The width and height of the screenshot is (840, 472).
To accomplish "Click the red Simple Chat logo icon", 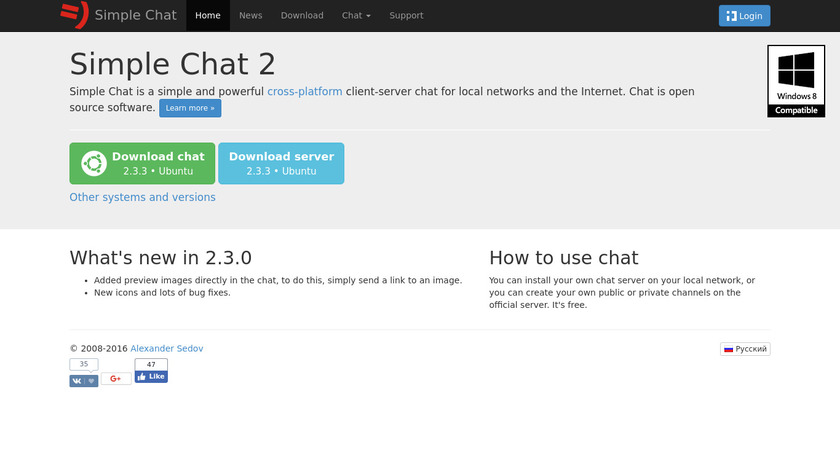I will (74, 14).
